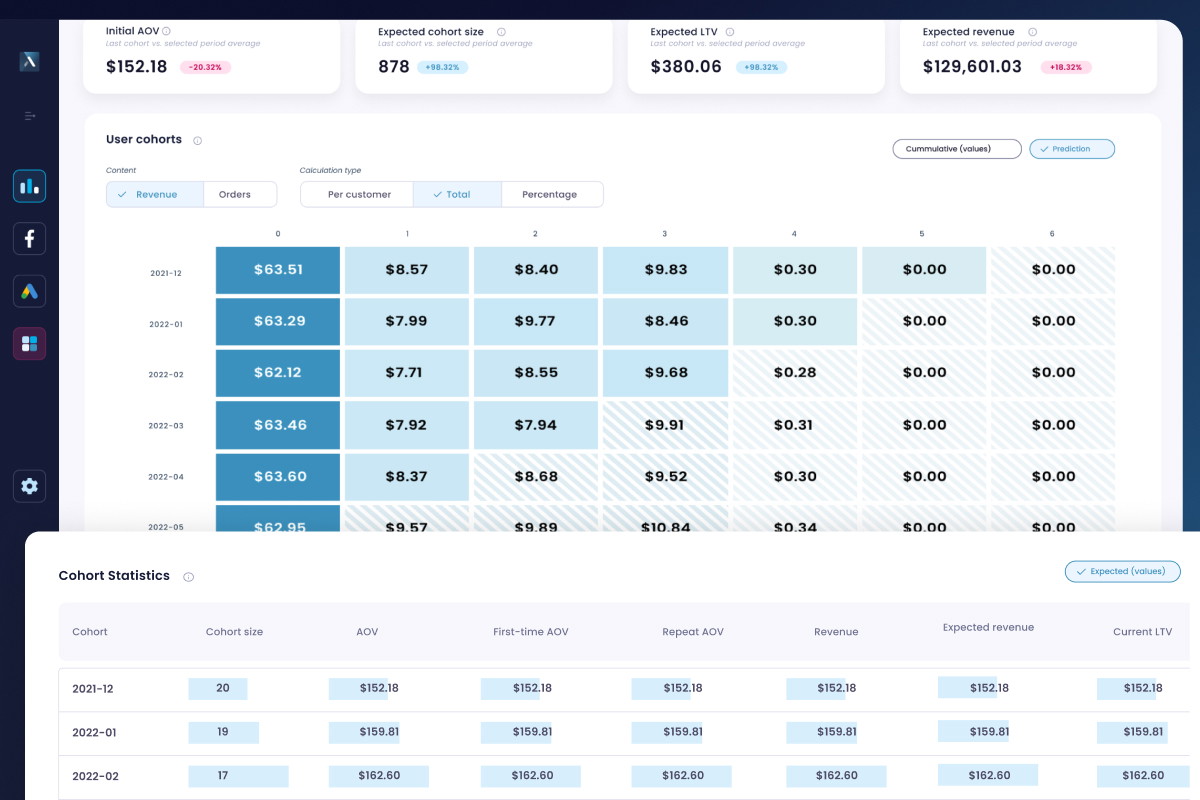Toggle the Expected (values) option
The height and width of the screenshot is (800, 1200).
point(1122,571)
